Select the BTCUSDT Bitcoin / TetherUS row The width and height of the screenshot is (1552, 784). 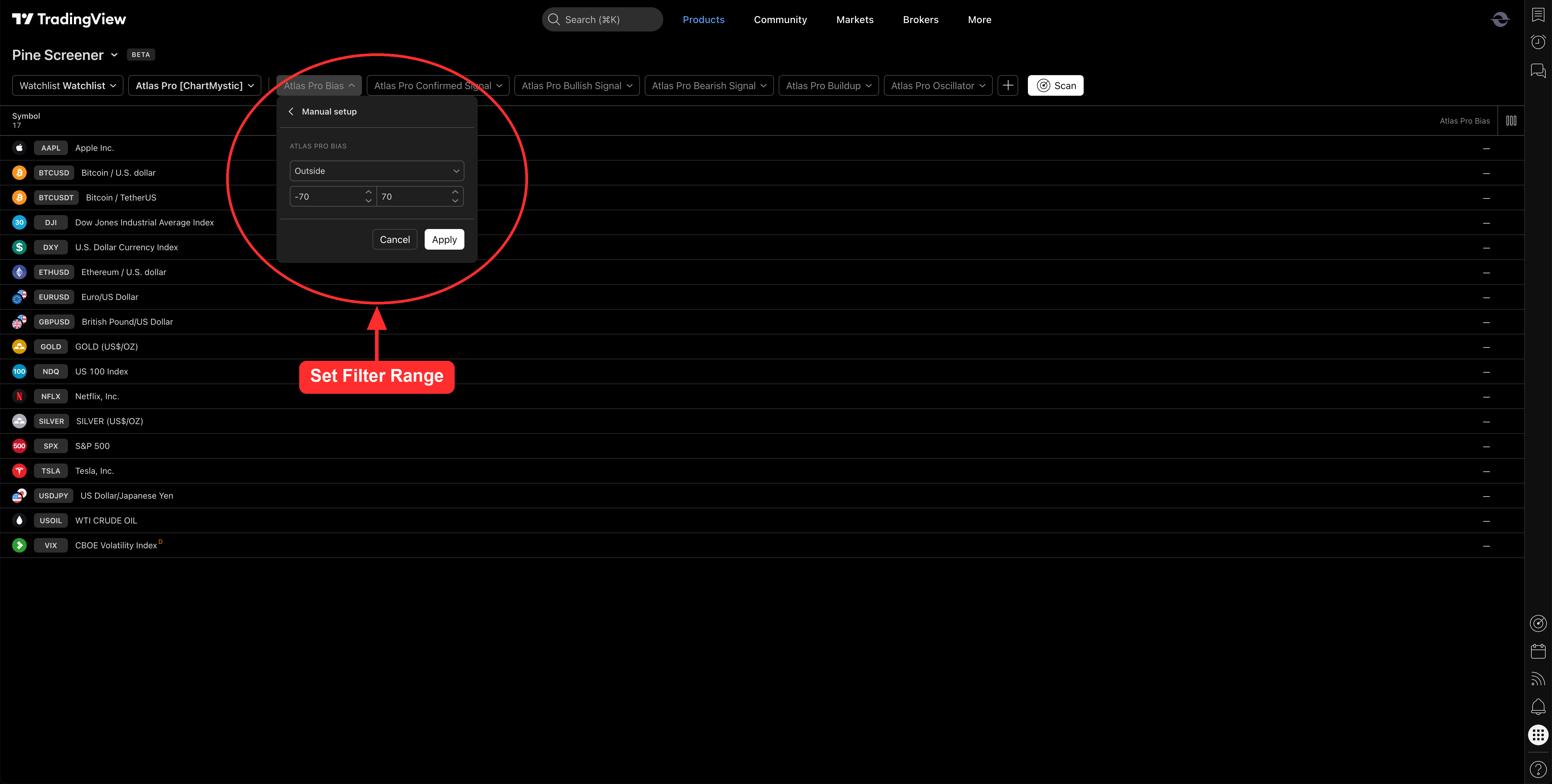tap(762, 198)
